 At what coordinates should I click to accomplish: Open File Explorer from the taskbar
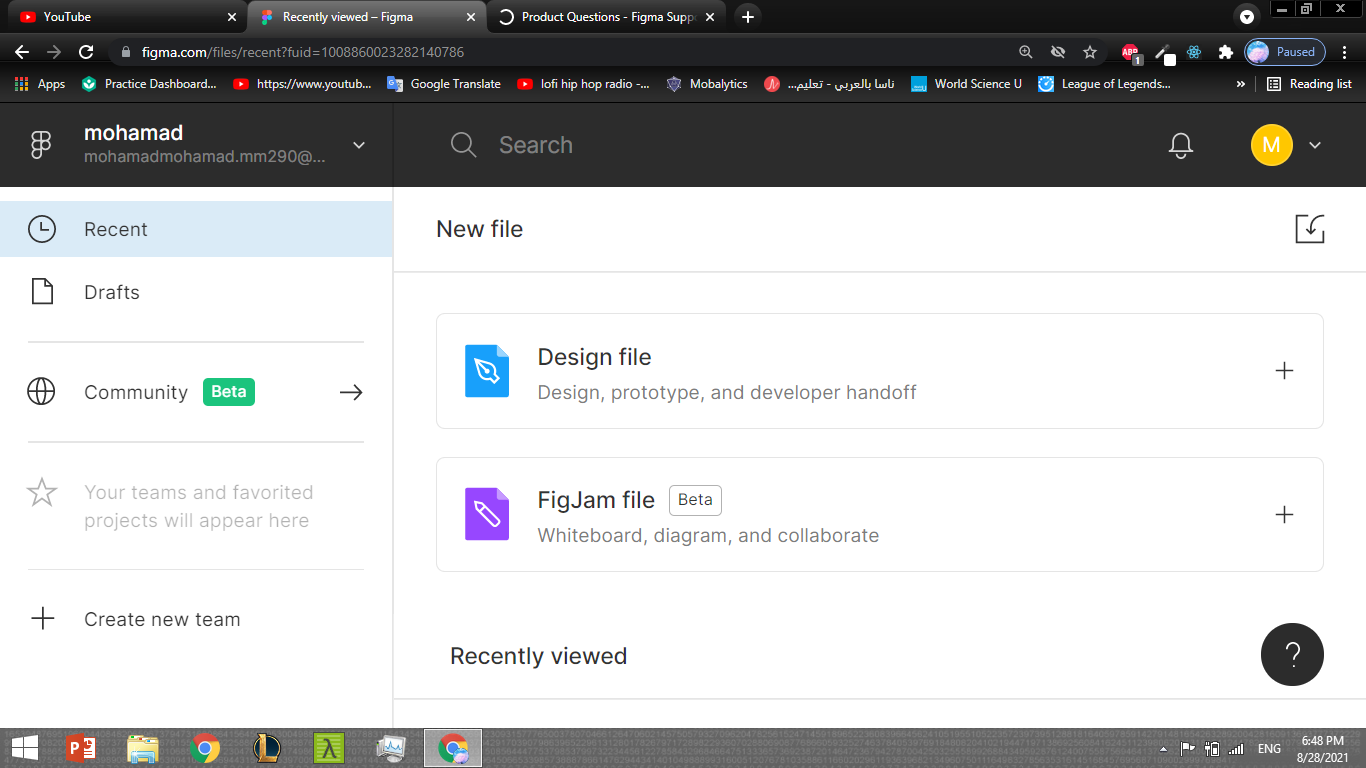[143, 748]
